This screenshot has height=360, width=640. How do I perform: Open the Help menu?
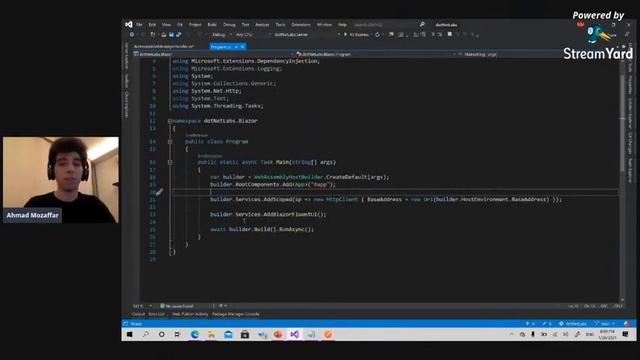click(x=342, y=25)
